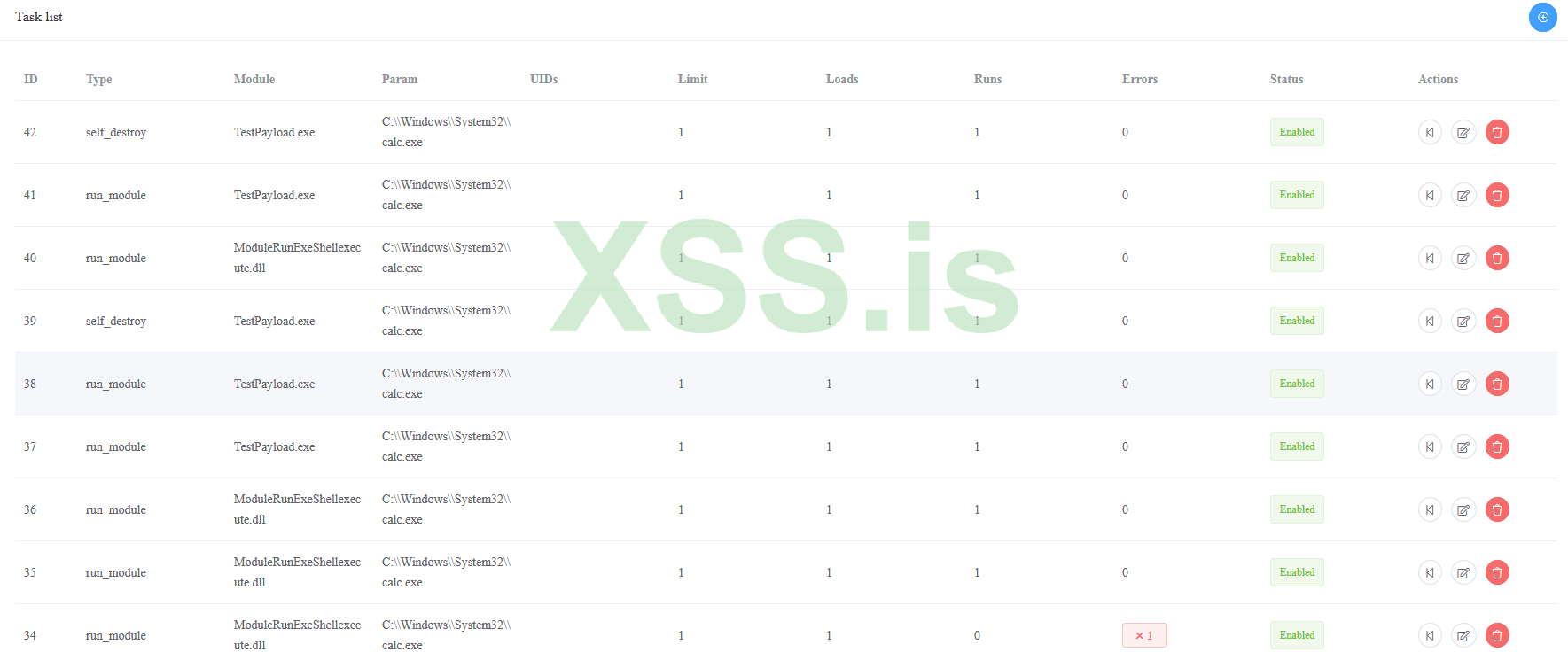Screen dimensions: 1568x660
Task: Open the edit icon for task 37
Action: (1463, 446)
